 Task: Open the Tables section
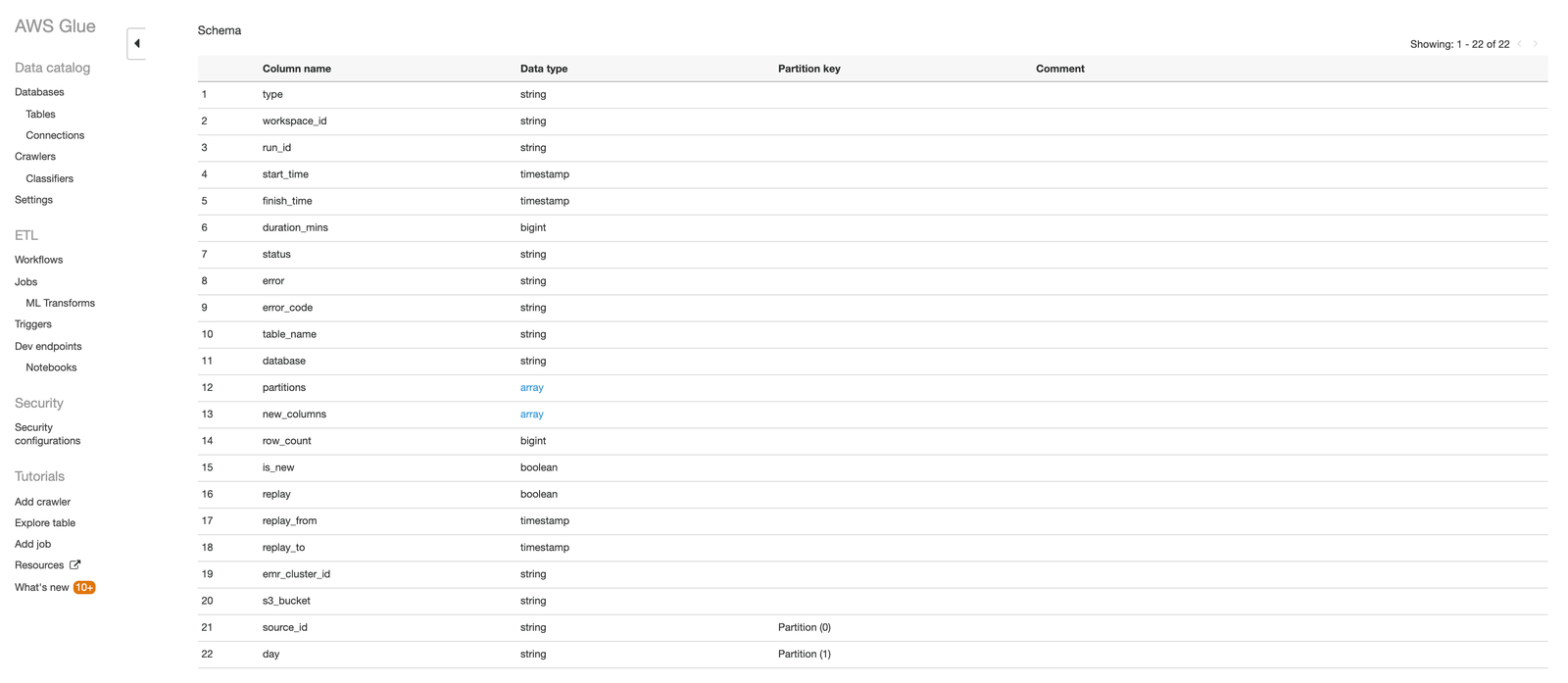tap(40, 115)
